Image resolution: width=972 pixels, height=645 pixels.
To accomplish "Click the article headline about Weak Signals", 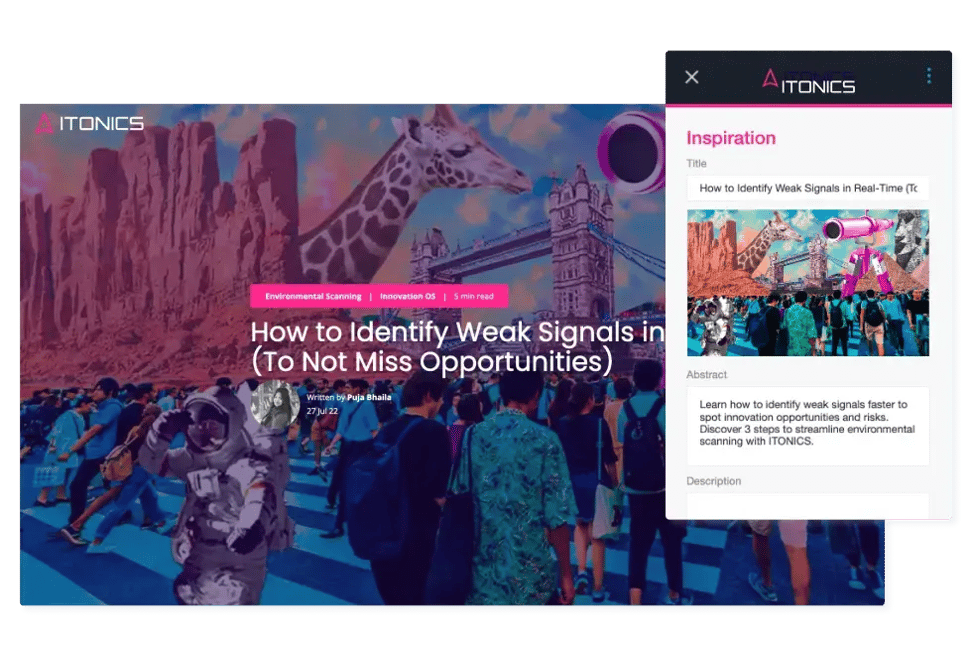I will (x=456, y=345).
